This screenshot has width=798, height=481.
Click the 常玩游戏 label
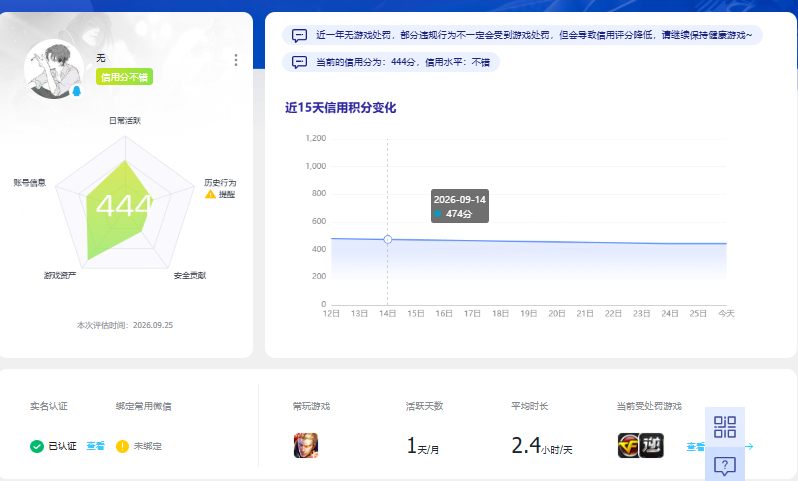(311, 406)
